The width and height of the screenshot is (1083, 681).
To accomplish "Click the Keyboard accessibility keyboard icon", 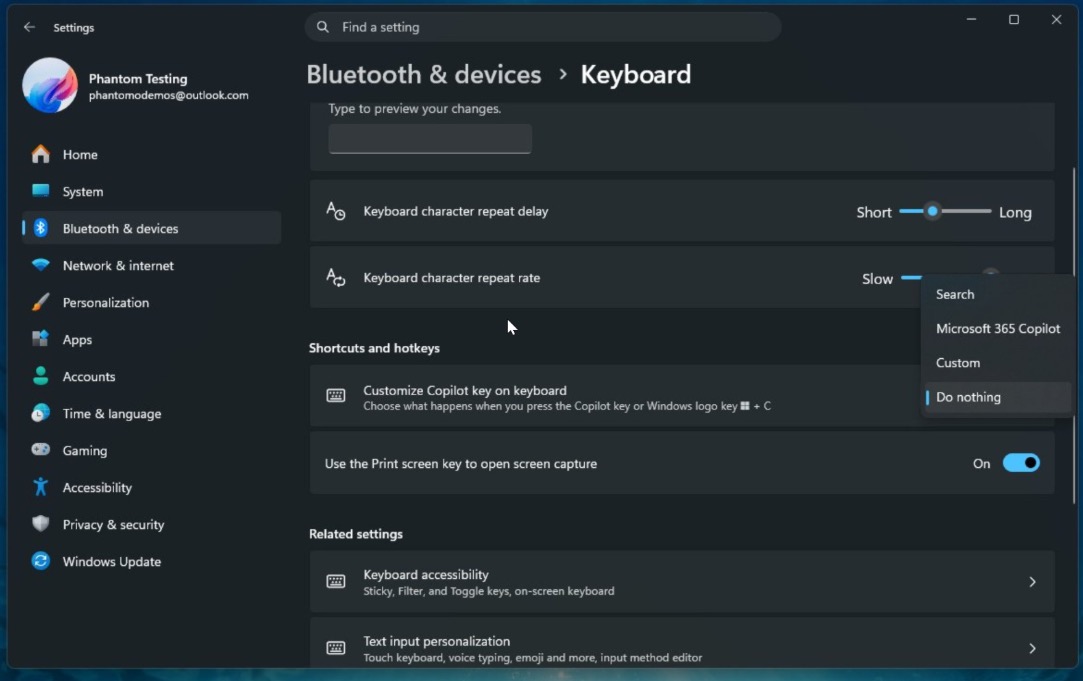I will [x=336, y=581].
